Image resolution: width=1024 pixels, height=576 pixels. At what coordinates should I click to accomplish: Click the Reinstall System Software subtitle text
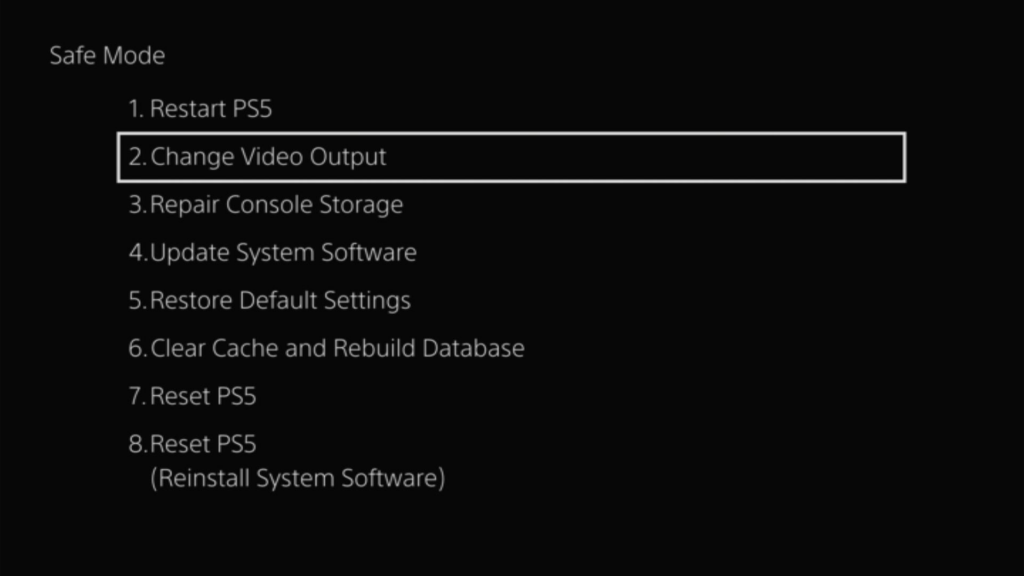(x=296, y=478)
